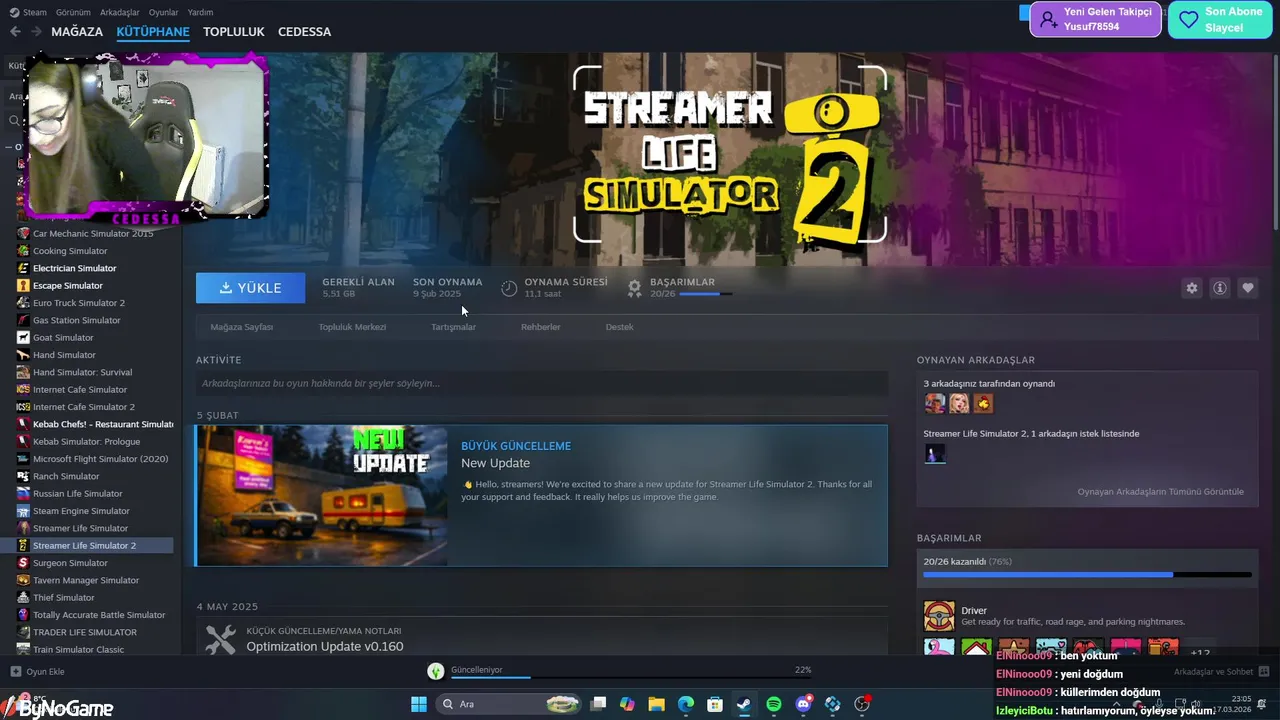
Task: Open Tartışmalar link
Action: [x=453, y=327]
